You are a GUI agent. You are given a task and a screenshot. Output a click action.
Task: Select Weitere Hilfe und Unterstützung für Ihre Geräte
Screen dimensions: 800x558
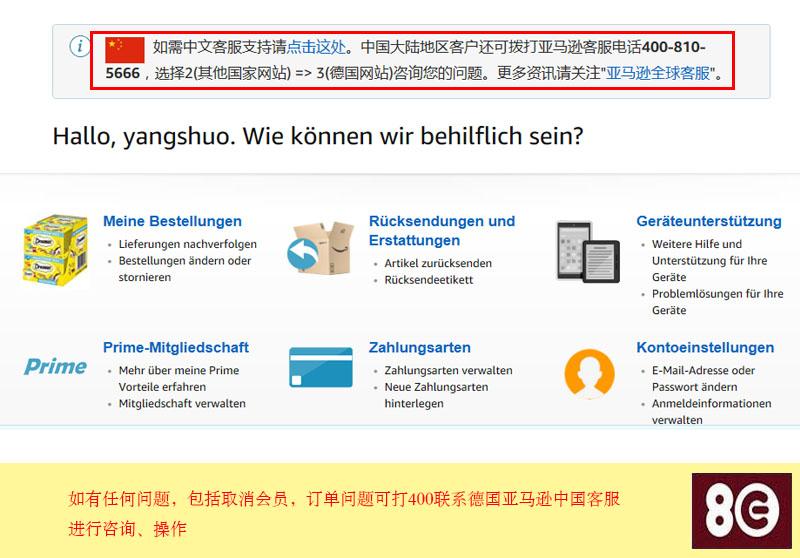(710, 261)
